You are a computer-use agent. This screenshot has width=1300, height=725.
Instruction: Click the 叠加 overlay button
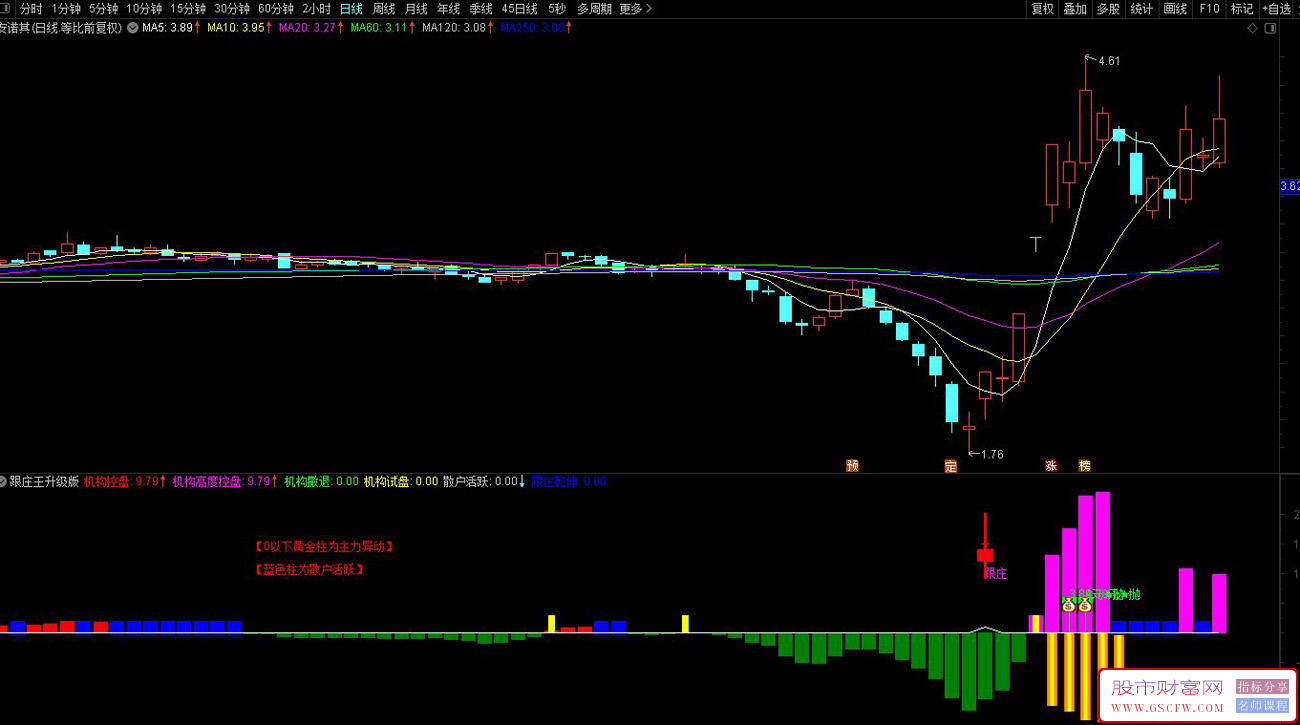[x=1075, y=8]
